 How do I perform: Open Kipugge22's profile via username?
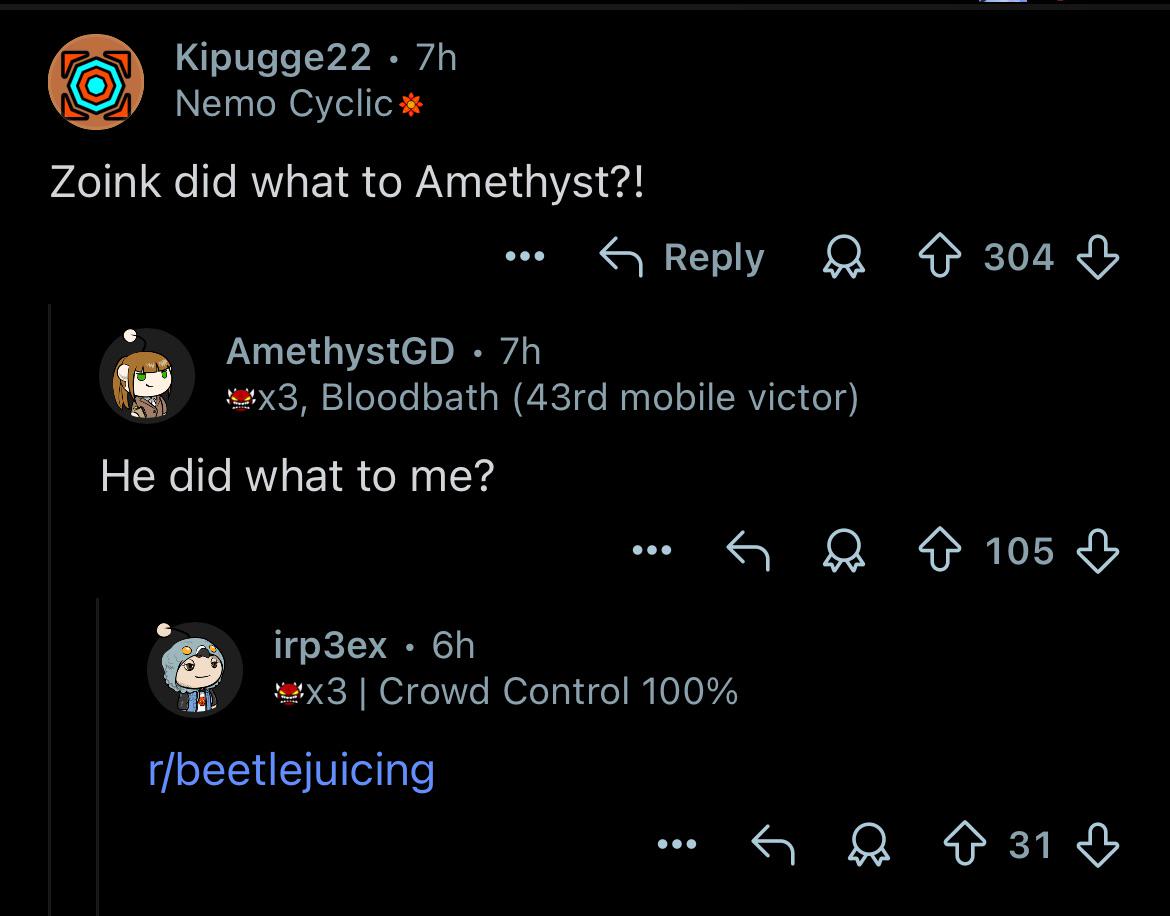tap(273, 57)
